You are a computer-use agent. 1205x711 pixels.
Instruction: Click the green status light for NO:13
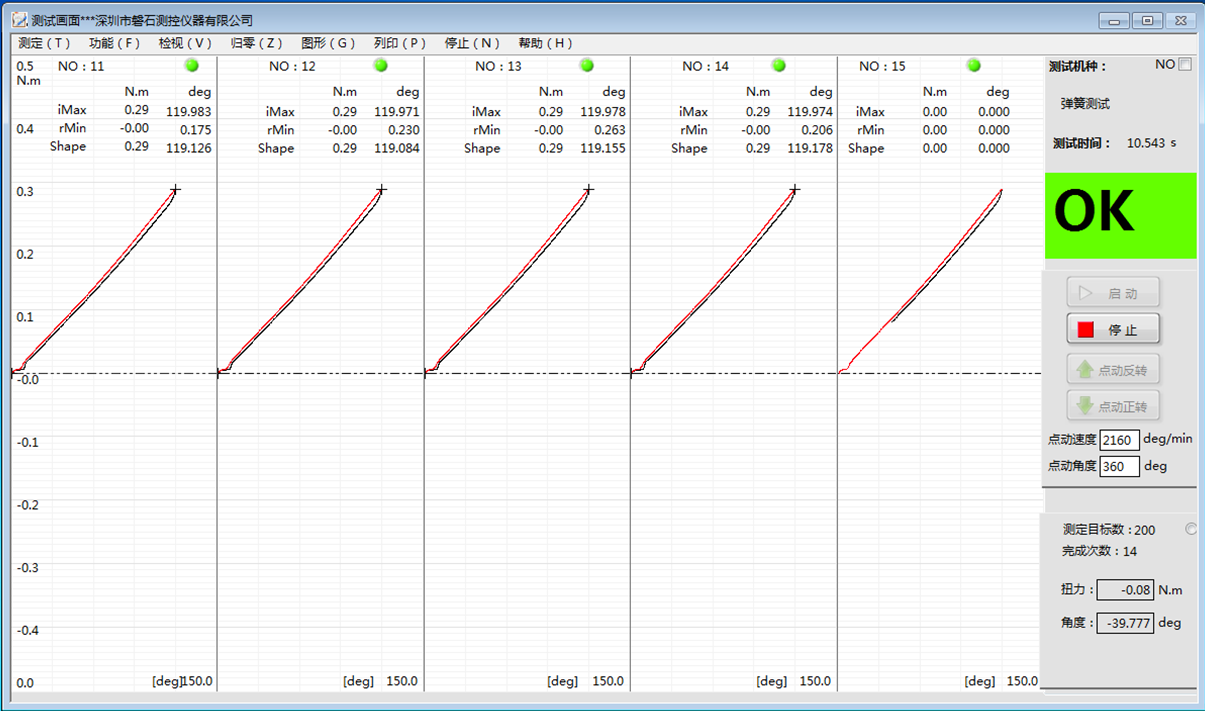pos(587,65)
